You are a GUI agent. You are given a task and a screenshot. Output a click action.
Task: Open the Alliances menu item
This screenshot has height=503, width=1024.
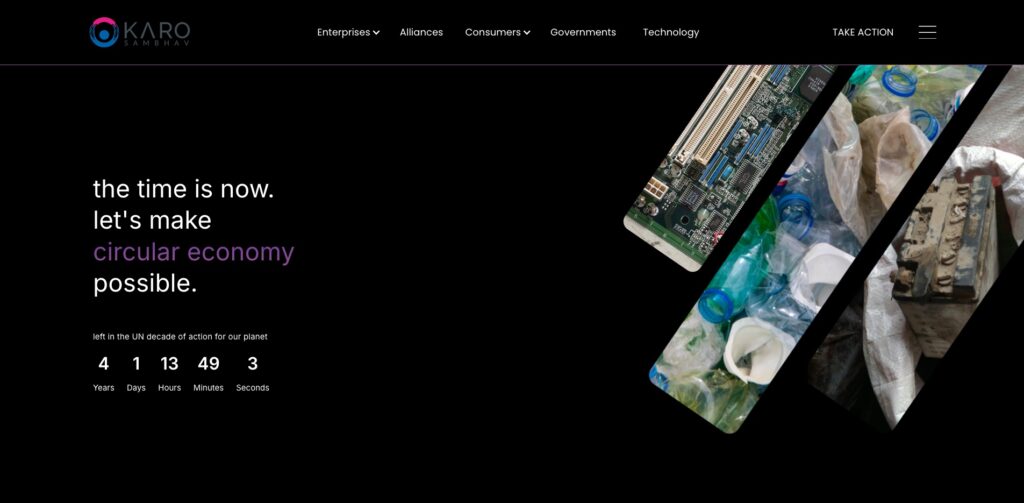click(421, 32)
